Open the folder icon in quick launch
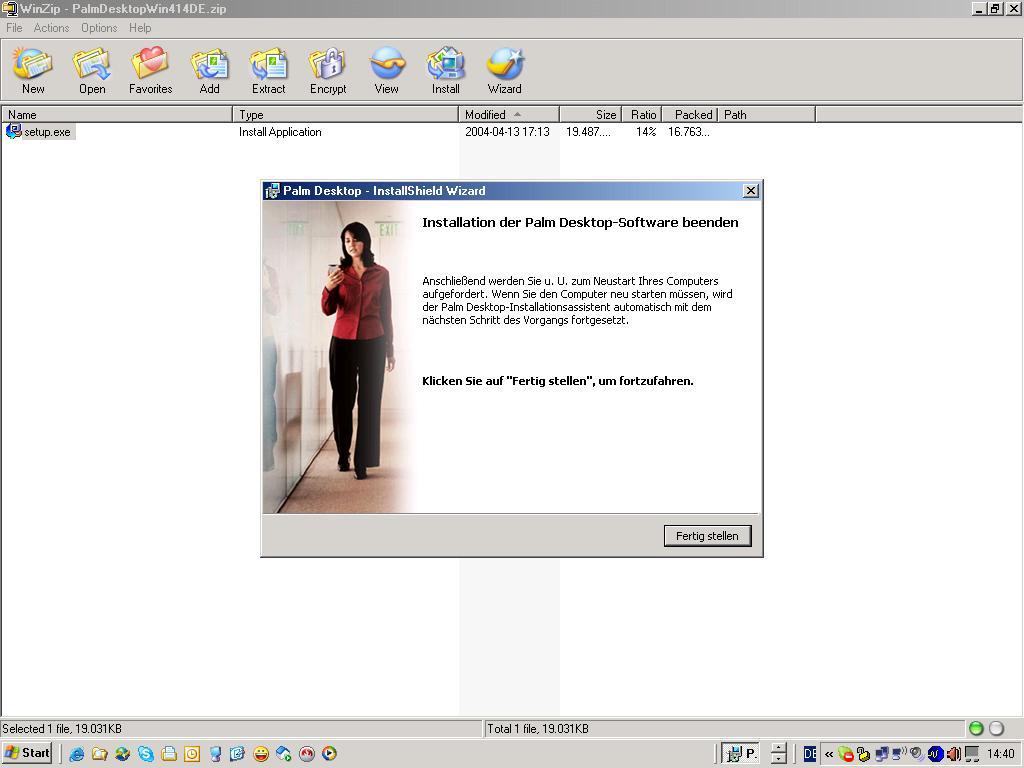This screenshot has height=768, width=1024. tap(99, 754)
